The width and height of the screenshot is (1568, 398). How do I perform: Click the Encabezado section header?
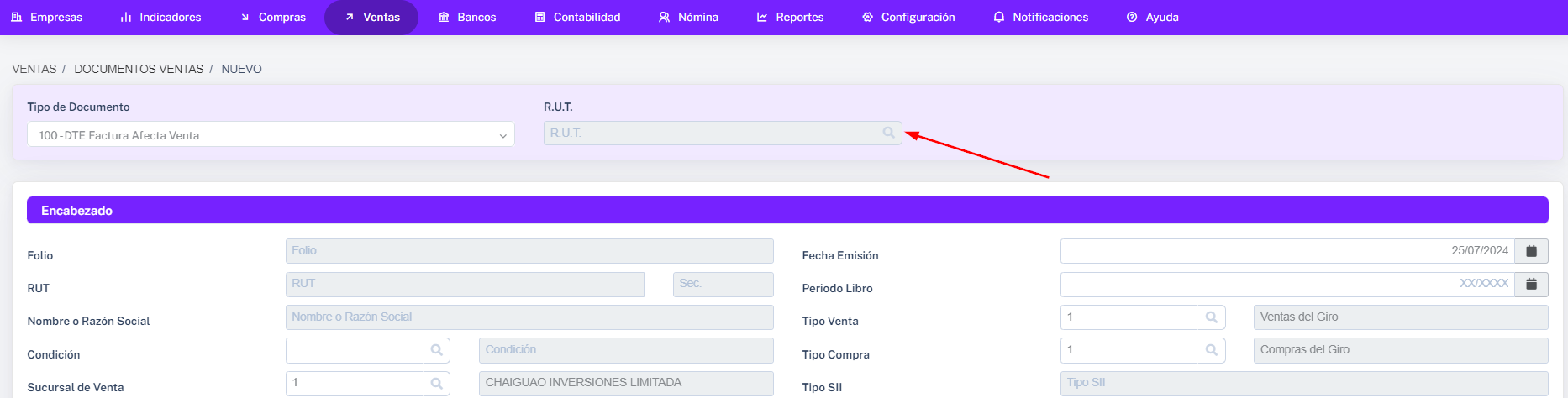pos(787,210)
